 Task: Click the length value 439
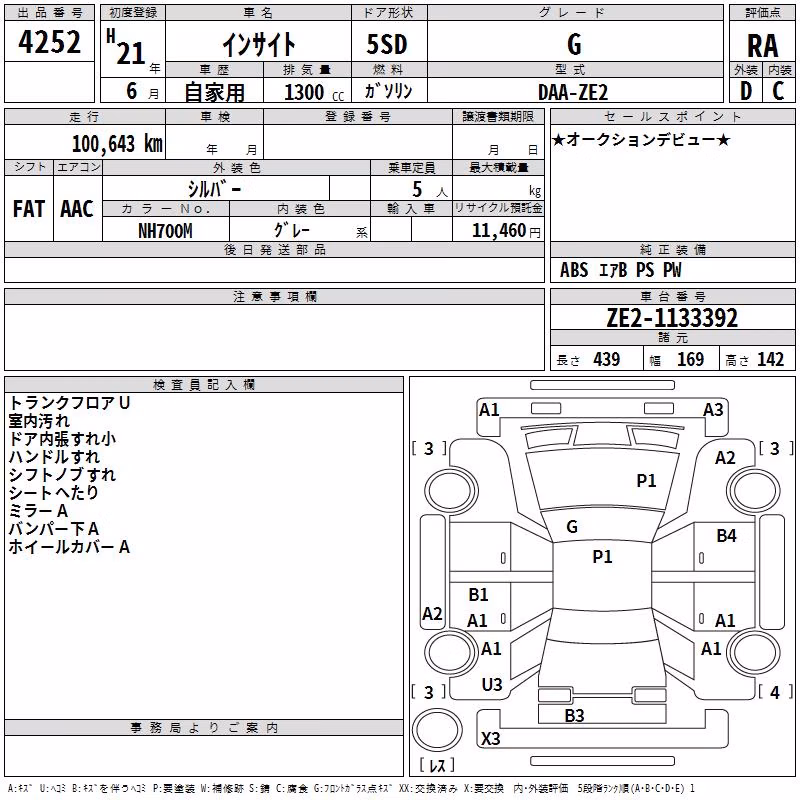(x=606, y=359)
